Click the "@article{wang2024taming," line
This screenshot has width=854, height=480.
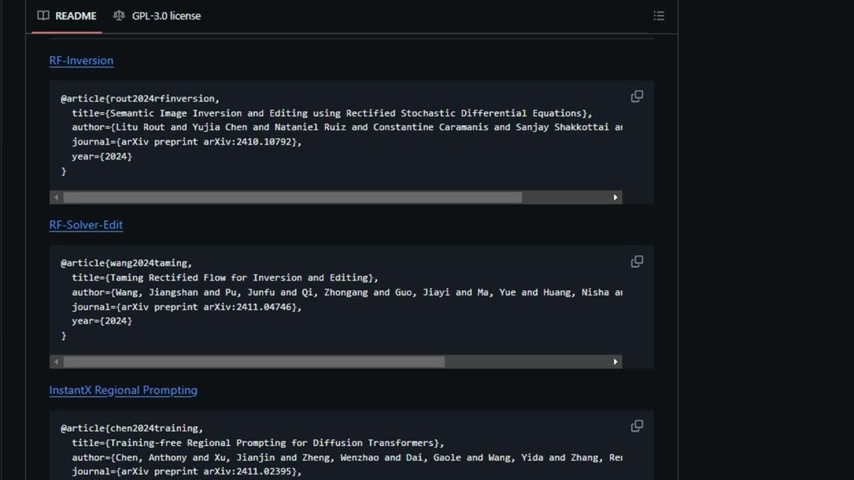tap(126, 263)
